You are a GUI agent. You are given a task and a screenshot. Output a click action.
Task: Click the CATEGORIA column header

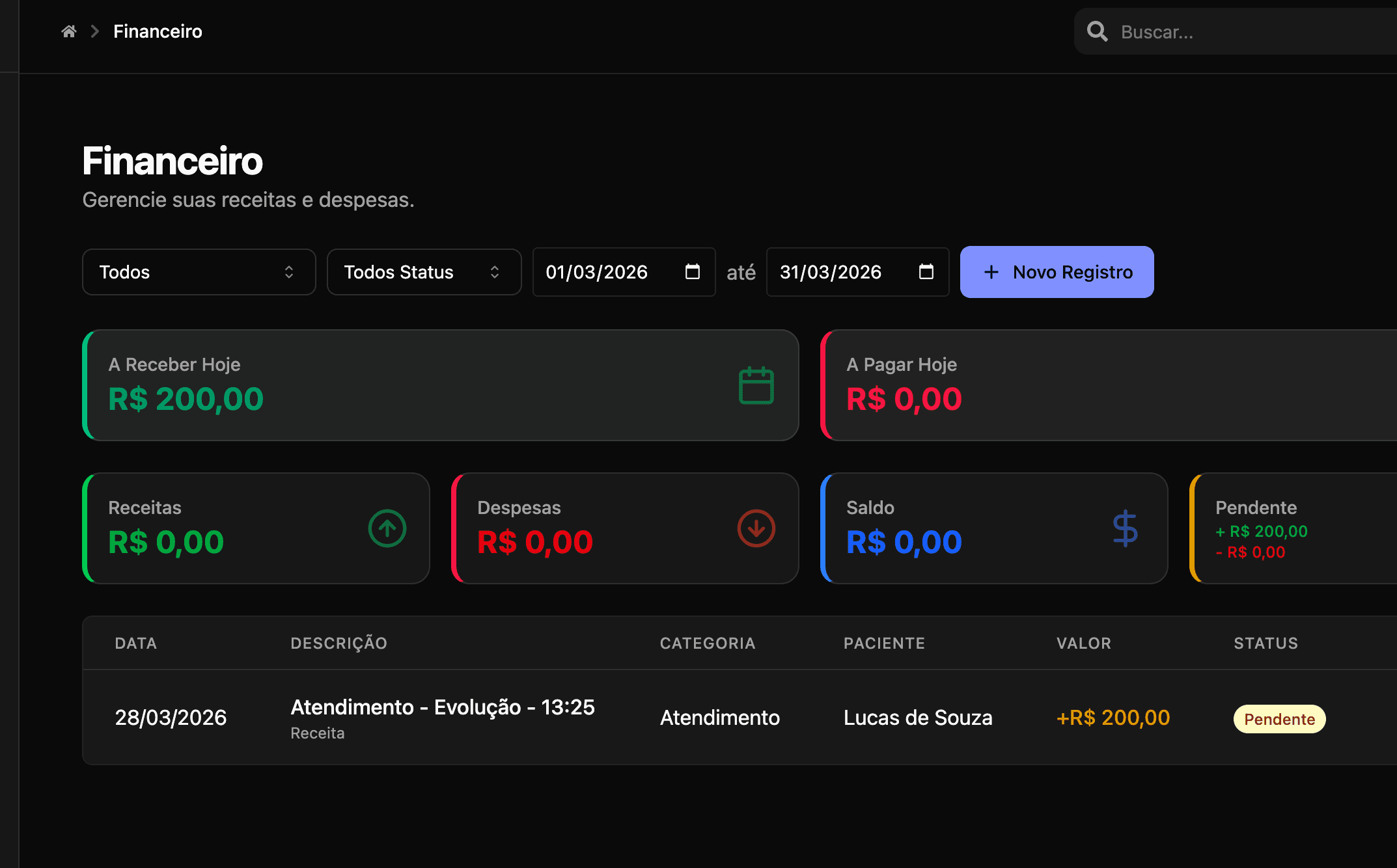708,643
